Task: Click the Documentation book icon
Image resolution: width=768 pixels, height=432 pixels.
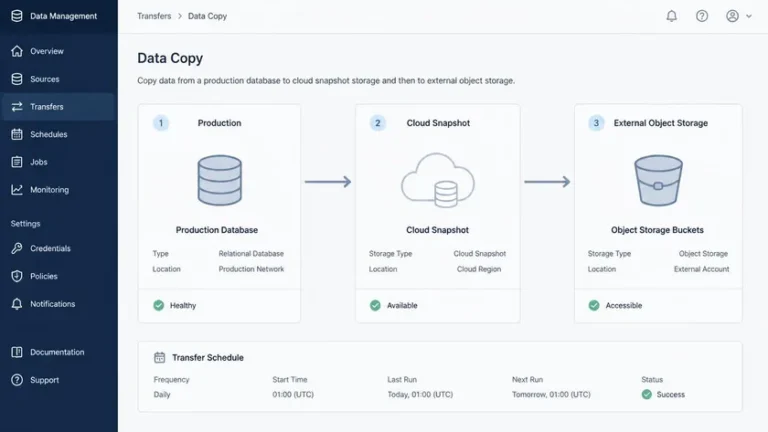Action: 17,352
